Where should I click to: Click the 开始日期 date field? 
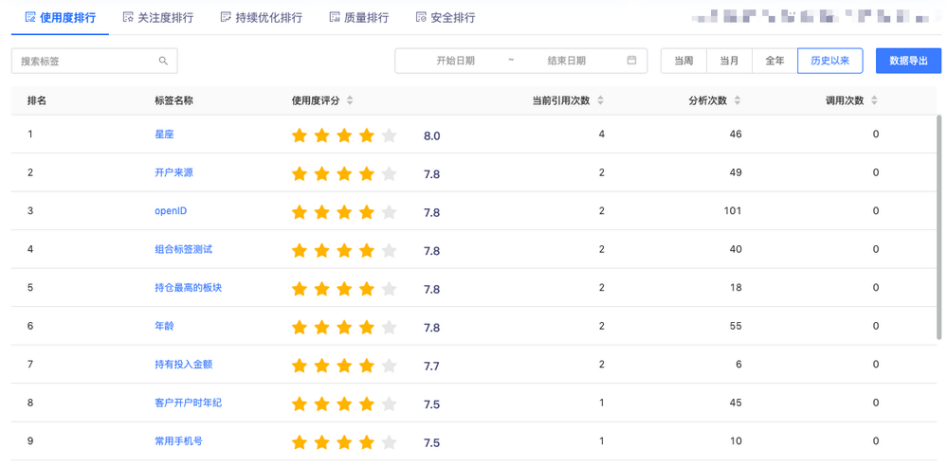coord(456,61)
